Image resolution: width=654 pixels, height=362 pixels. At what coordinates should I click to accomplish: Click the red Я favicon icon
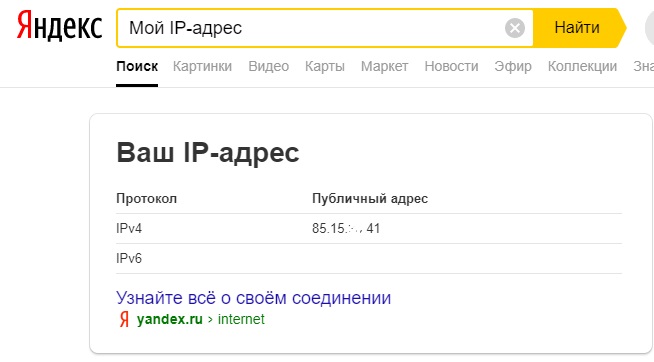coord(124,319)
